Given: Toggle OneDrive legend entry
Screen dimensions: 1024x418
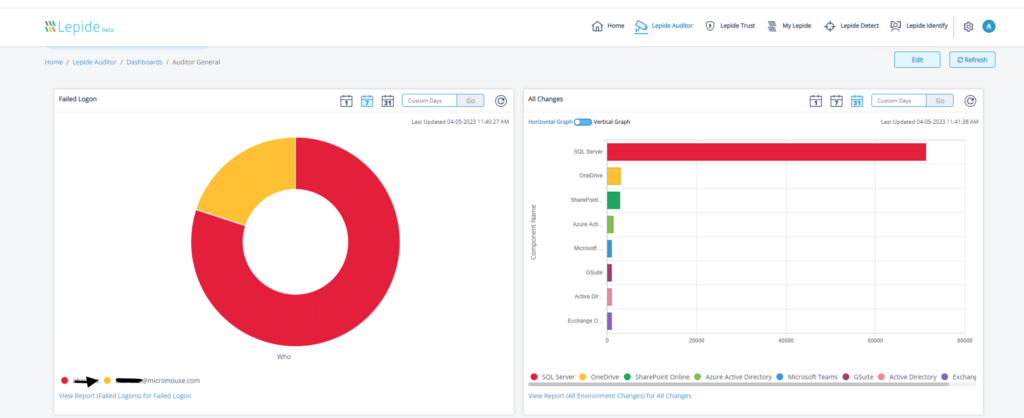Looking at the screenshot, I should [599, 377].
